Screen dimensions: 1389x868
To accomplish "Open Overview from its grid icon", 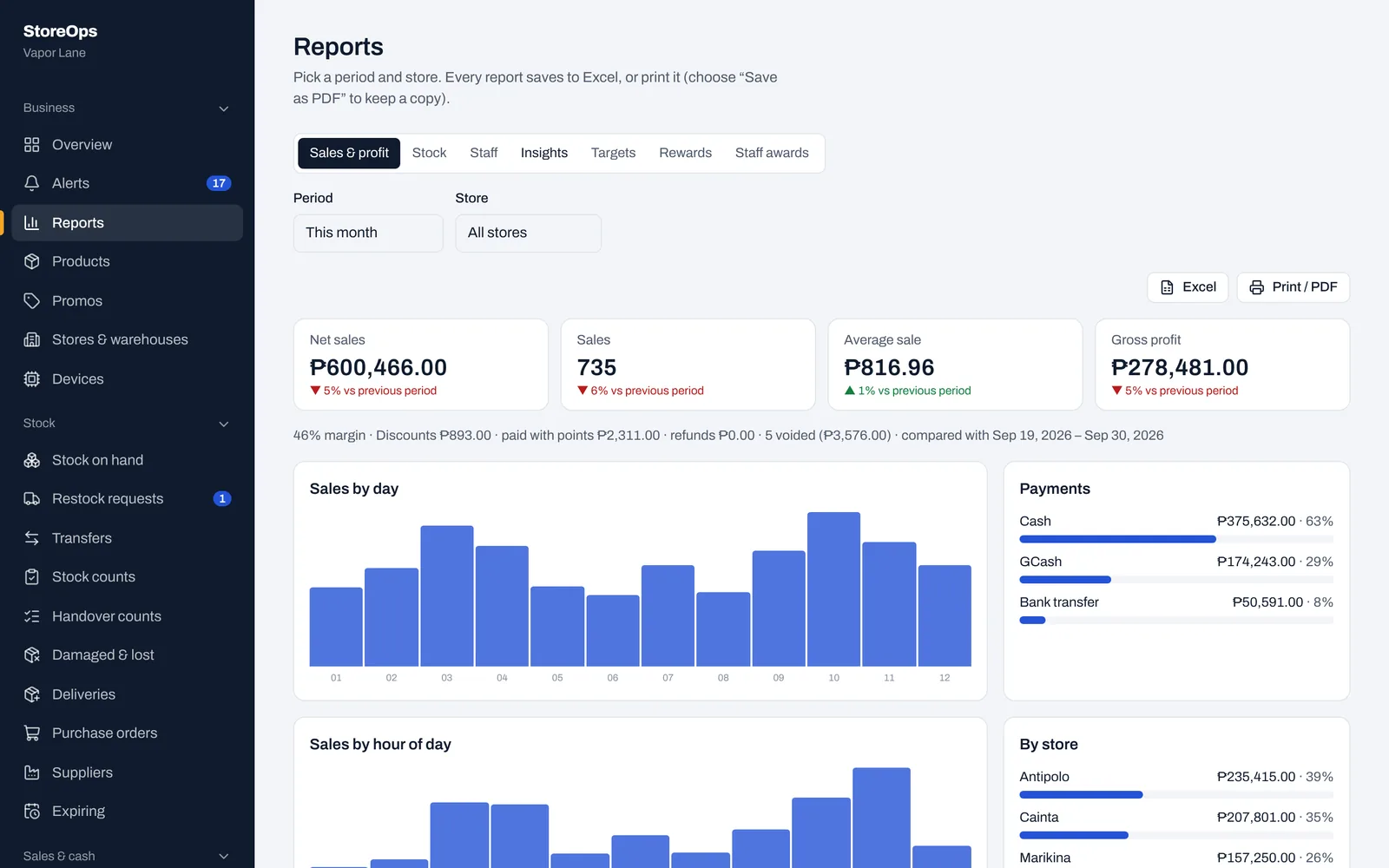I will [32, 145].
